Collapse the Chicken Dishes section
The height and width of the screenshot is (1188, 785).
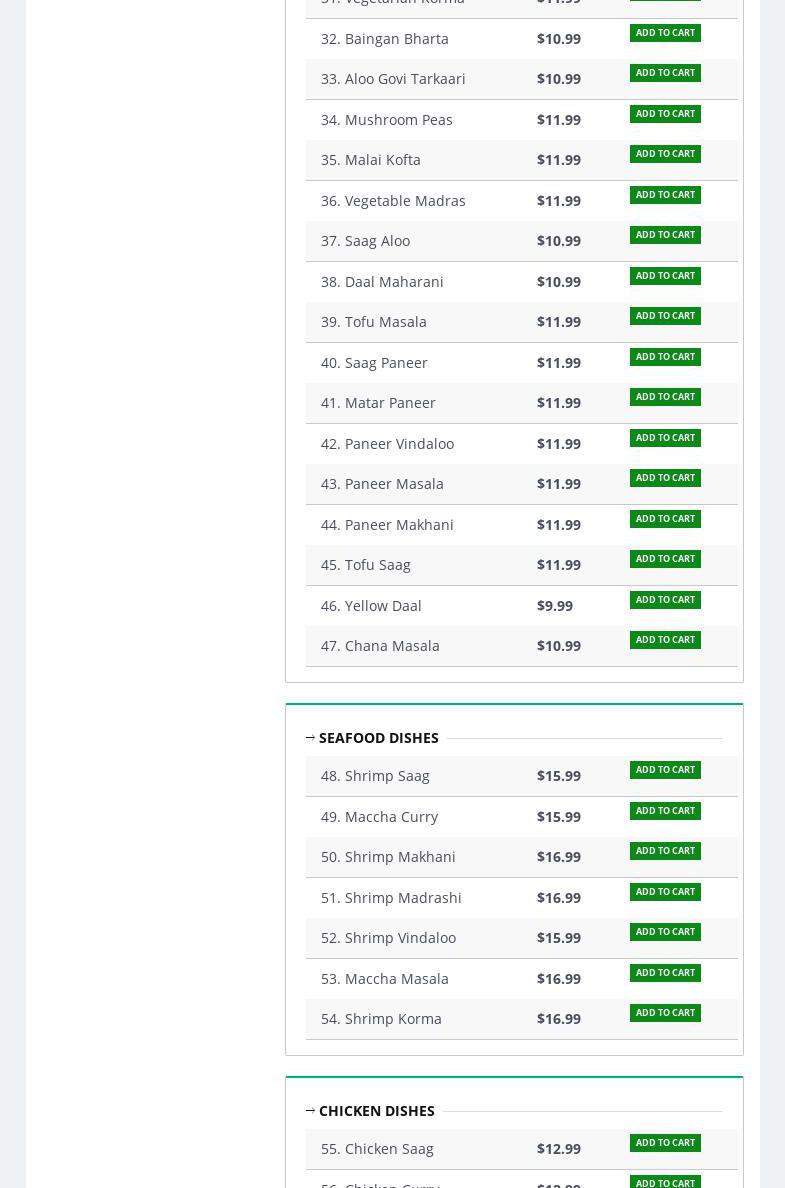pyautogui.click(x=311, y=1111)
